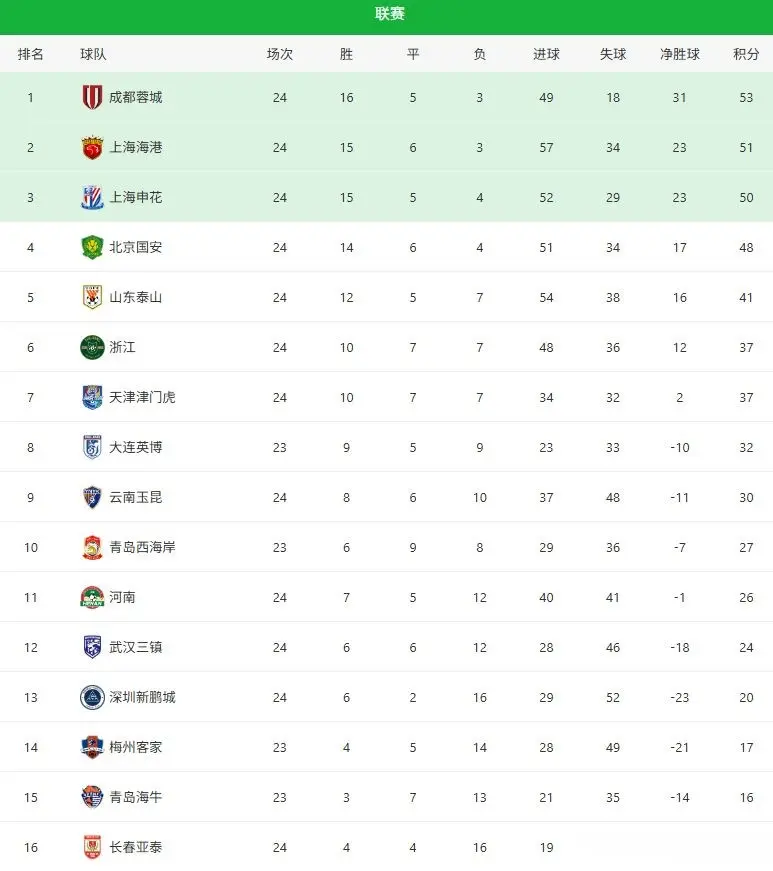Screen dimensions: 773x871
Task: Click the 上海申花 team badge
Action: pos(92,197)
